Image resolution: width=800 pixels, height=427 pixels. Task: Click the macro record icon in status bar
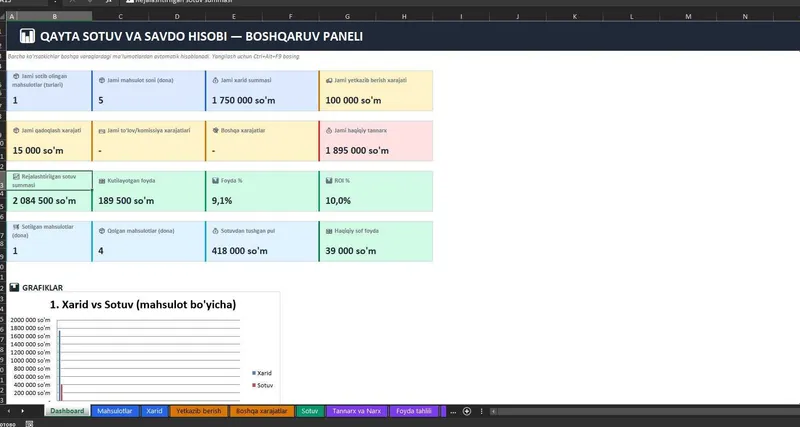coord(30,423)
